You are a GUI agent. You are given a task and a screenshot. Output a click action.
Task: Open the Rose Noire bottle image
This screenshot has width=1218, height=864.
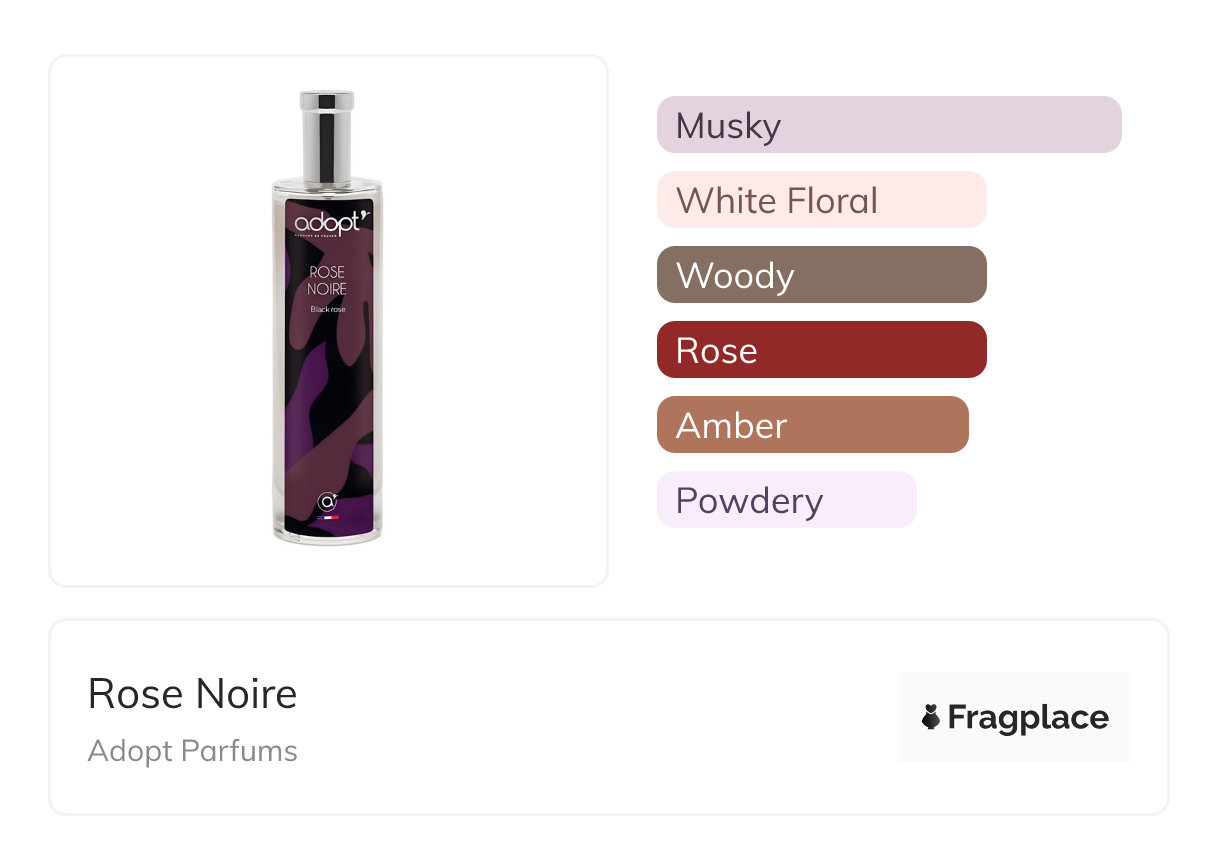tap(328, 318)
